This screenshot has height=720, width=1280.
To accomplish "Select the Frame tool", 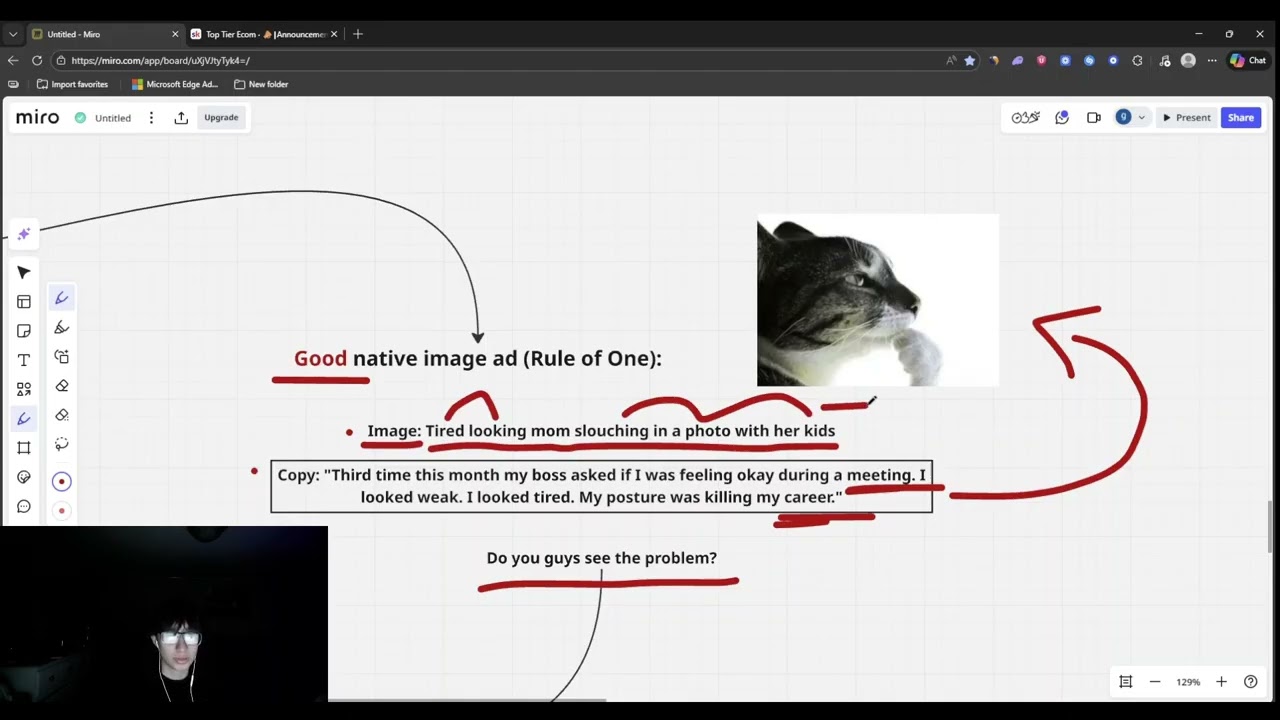I will click(24, 447).
